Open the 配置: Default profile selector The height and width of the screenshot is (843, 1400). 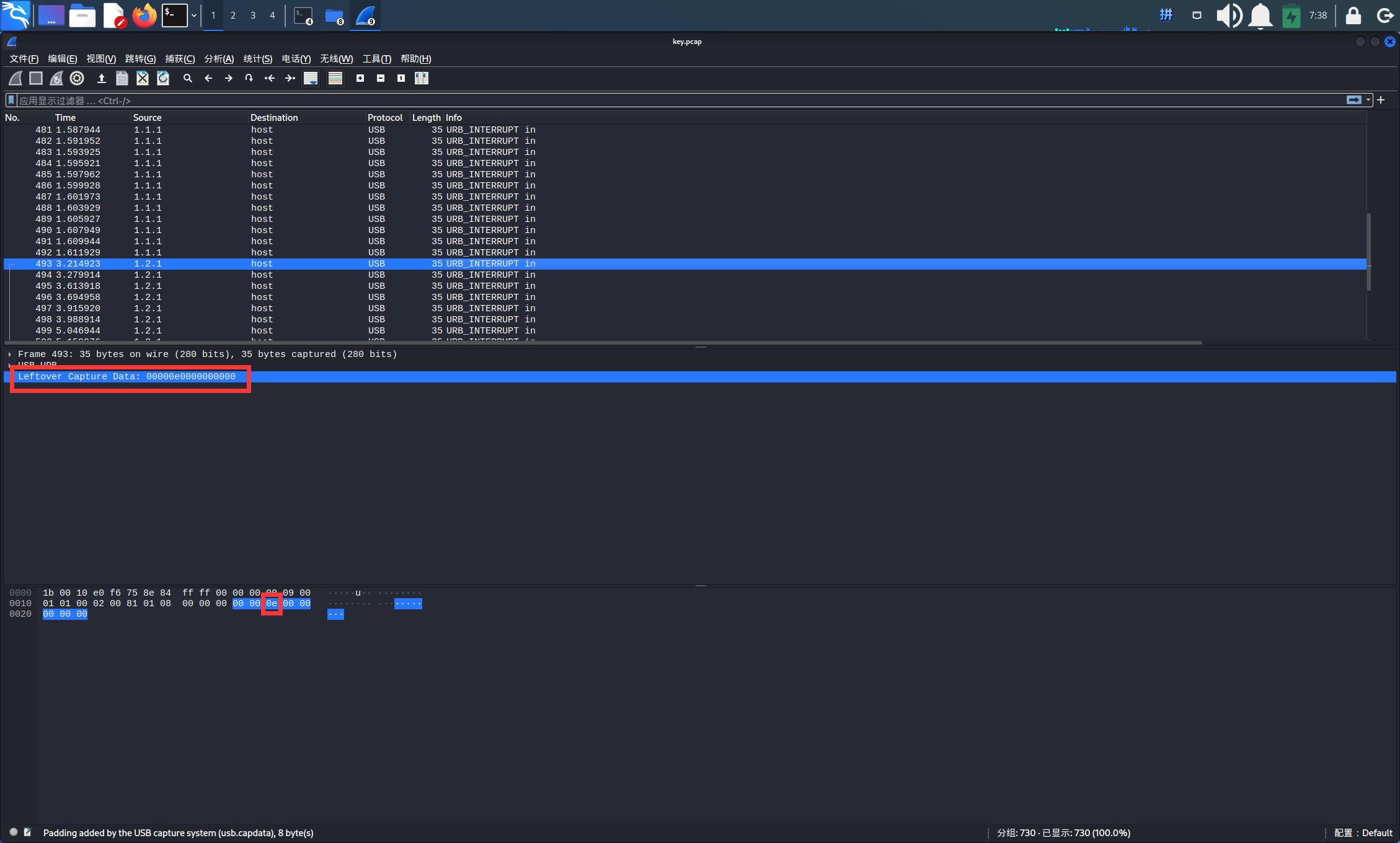coord(1363,833)
